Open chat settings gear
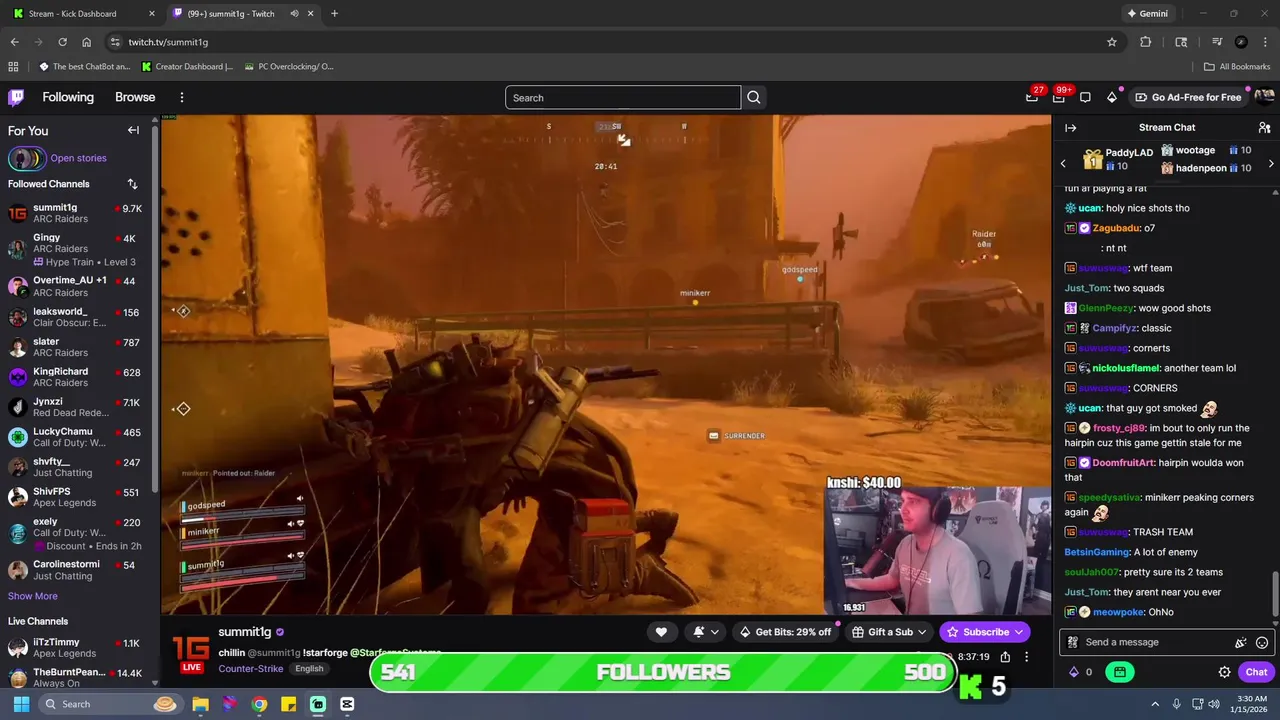This screenshot has height=720, width=1280. pos(1224,672)
